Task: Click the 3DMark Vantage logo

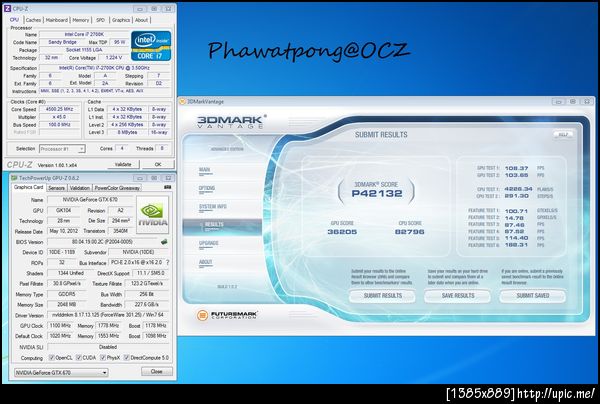Action: (x=231, y=122)
